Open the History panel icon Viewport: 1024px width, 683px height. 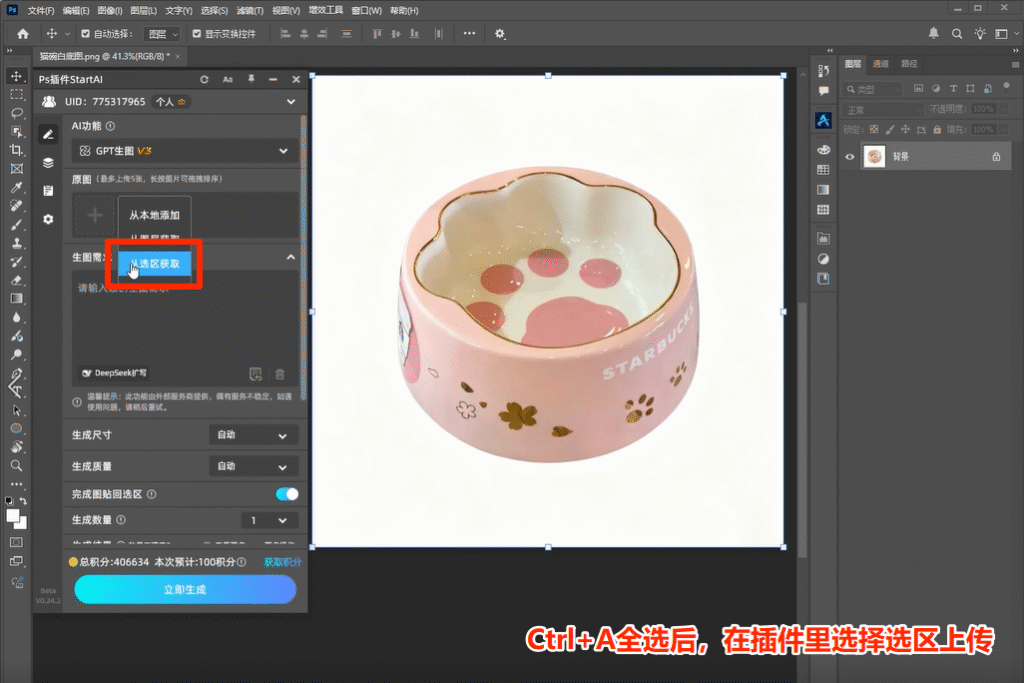tap(824, 71)
